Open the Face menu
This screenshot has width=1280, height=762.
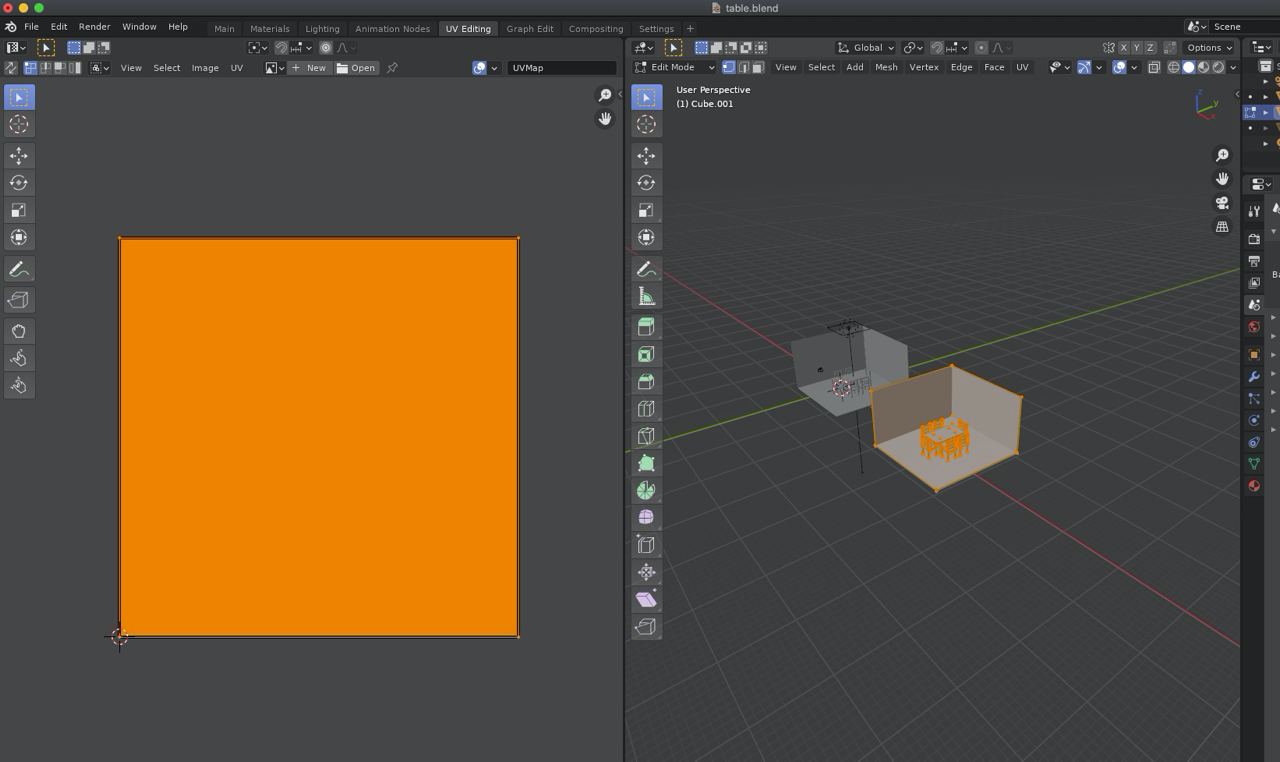tap(994, 67)
